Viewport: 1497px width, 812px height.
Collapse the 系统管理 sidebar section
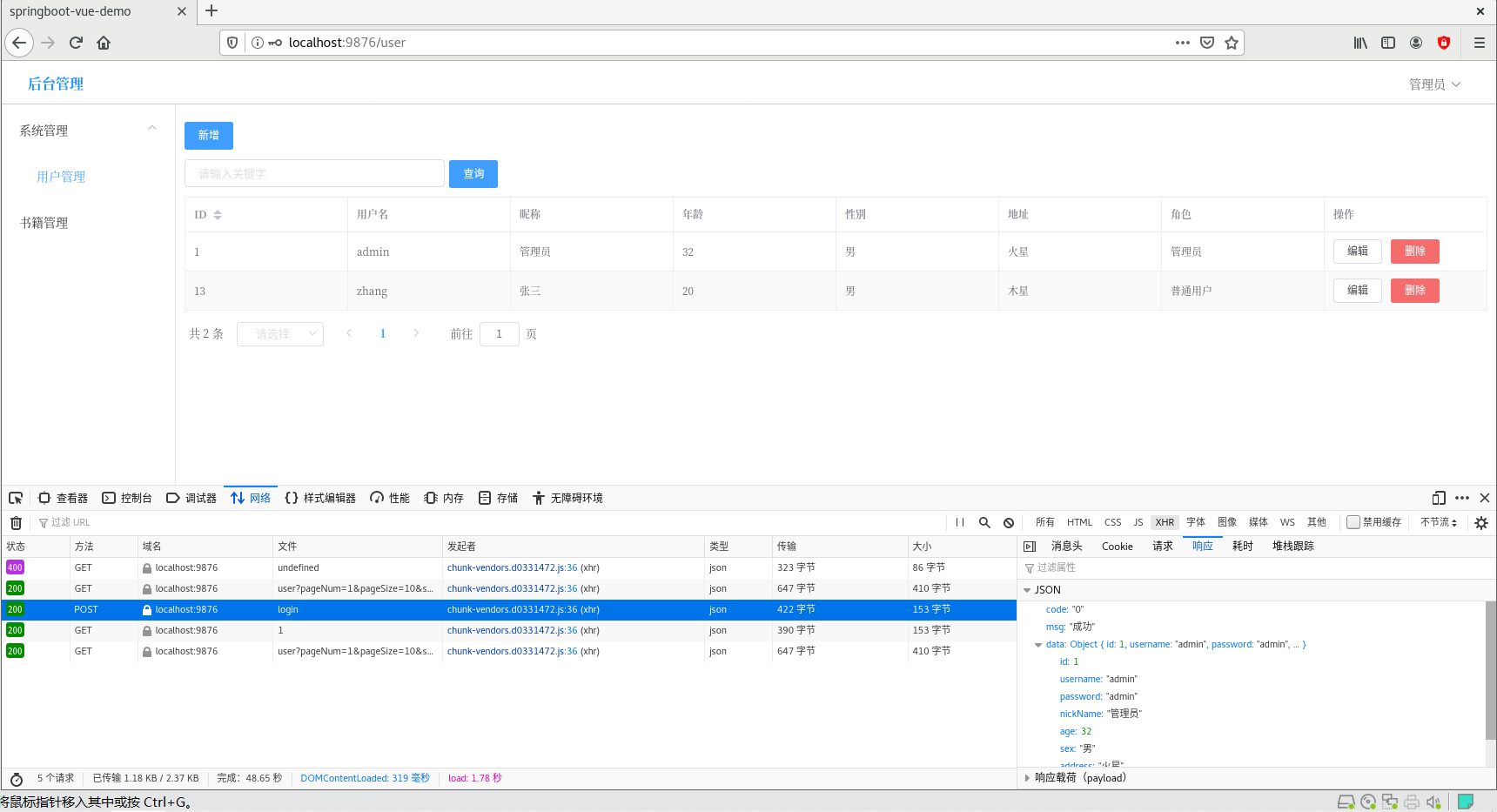[x=152, y=128]
